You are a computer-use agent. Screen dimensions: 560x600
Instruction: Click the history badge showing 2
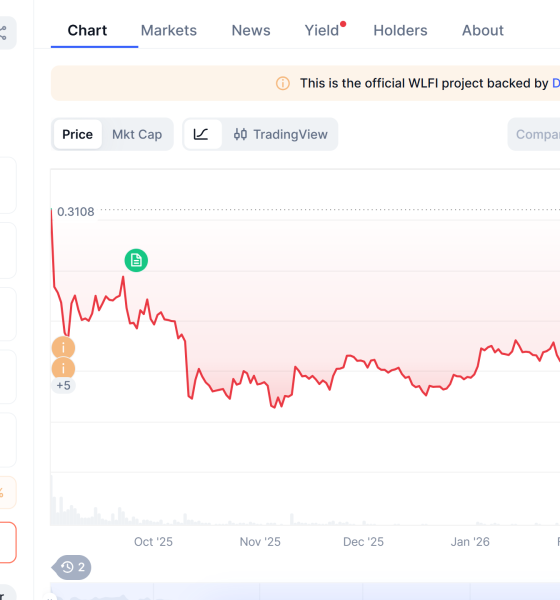pyautogui.click(x=72, y=567)
